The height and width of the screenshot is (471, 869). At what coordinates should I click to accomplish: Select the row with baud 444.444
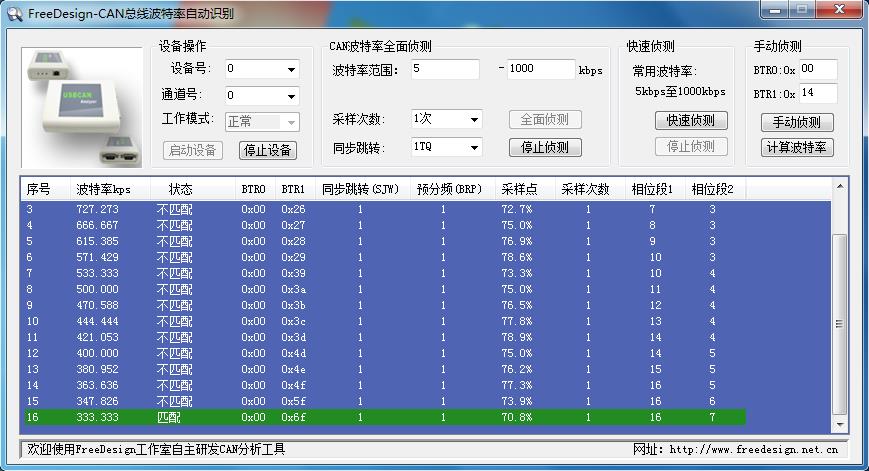point(384,321)
